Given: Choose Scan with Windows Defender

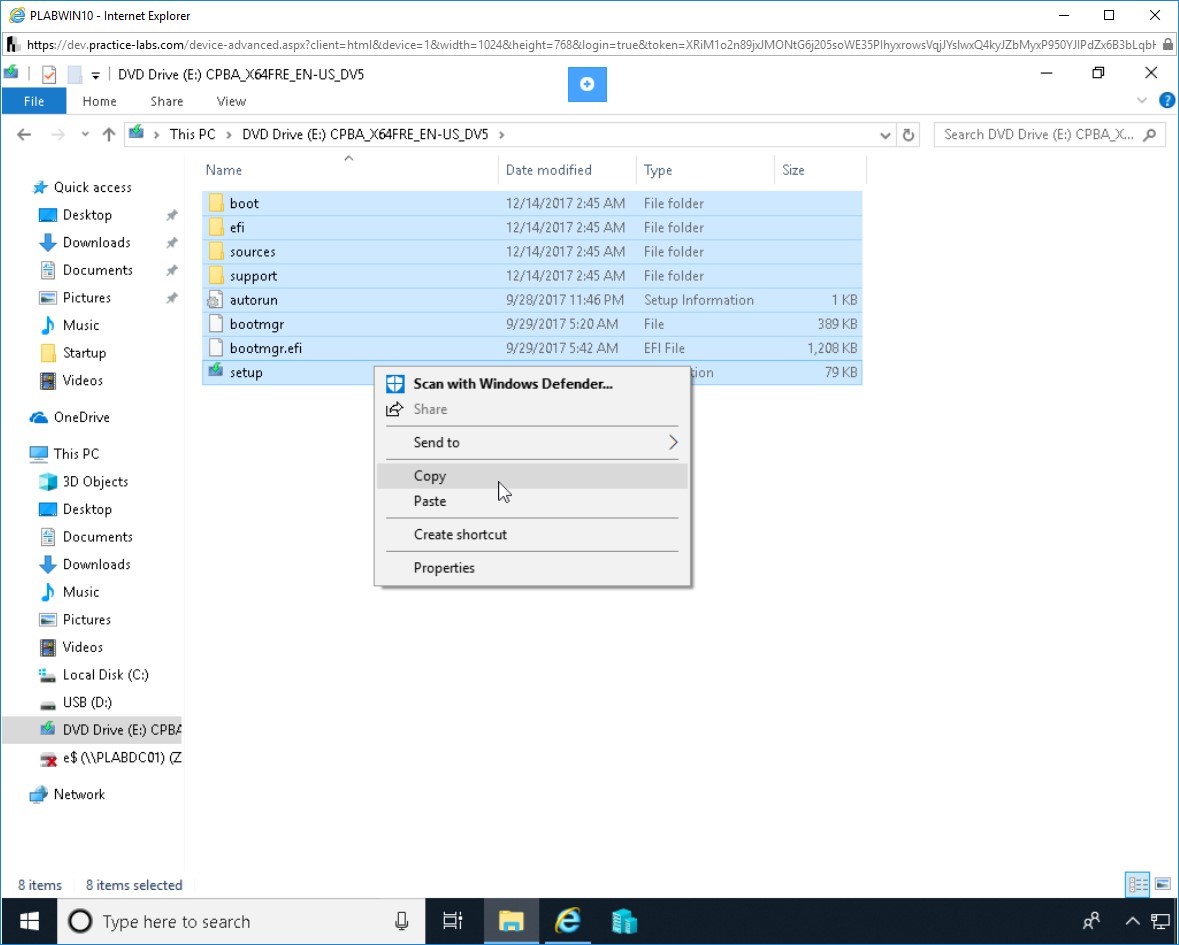Looking at the screenshot, I should click(532, 383).
